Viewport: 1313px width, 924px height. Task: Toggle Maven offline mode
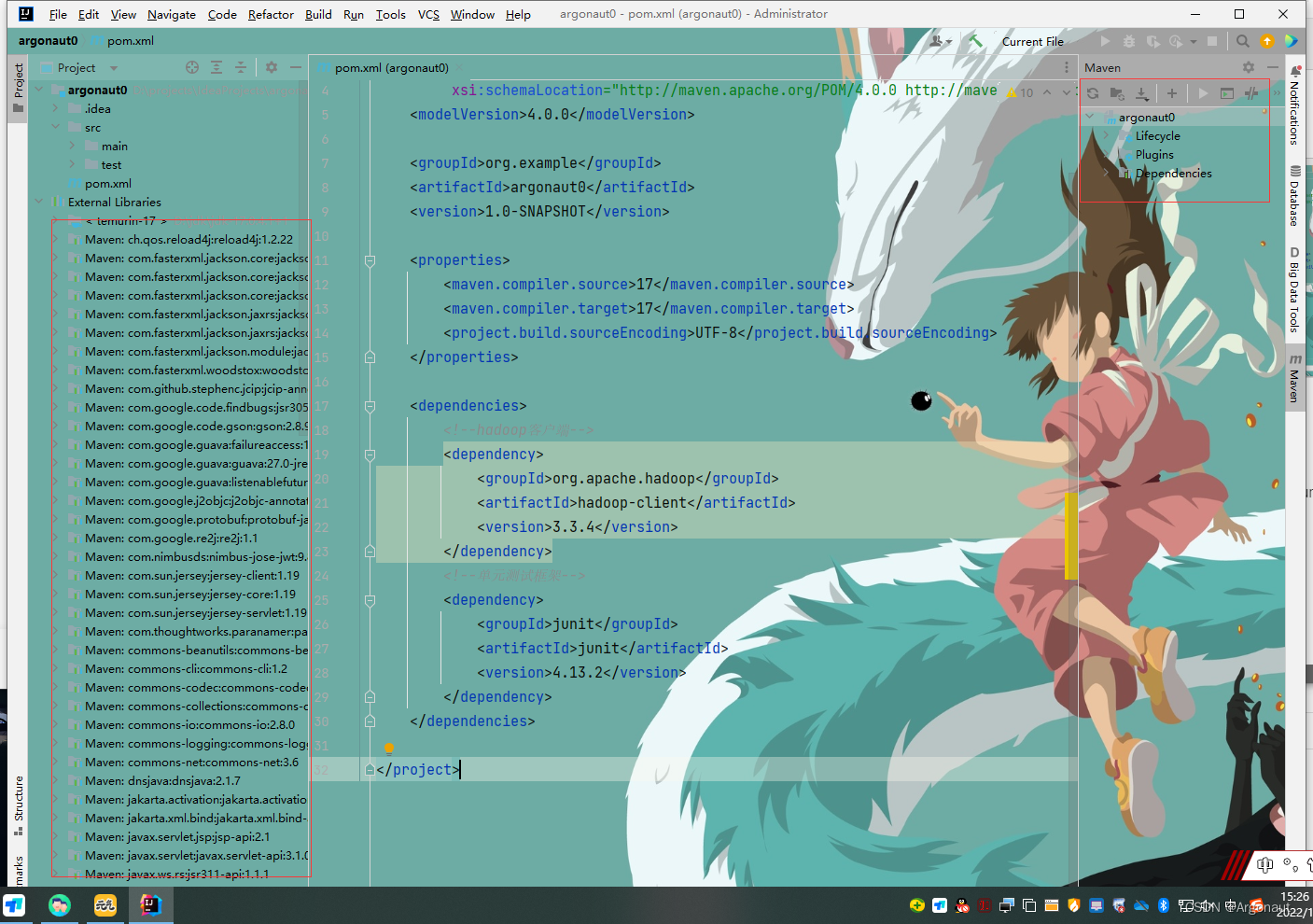[x=1251, y=93]
